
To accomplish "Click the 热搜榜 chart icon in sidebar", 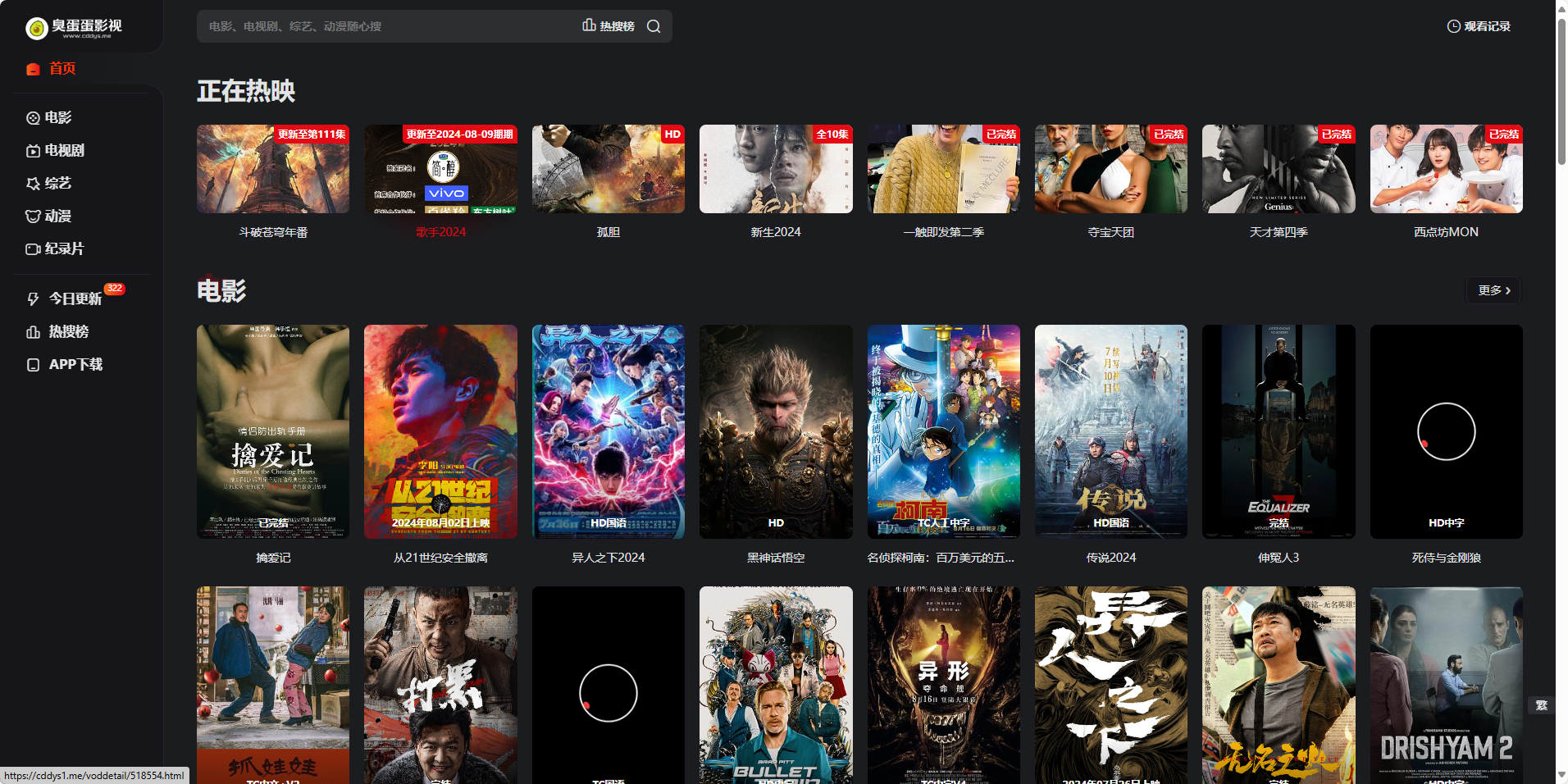I will (33, 332).
